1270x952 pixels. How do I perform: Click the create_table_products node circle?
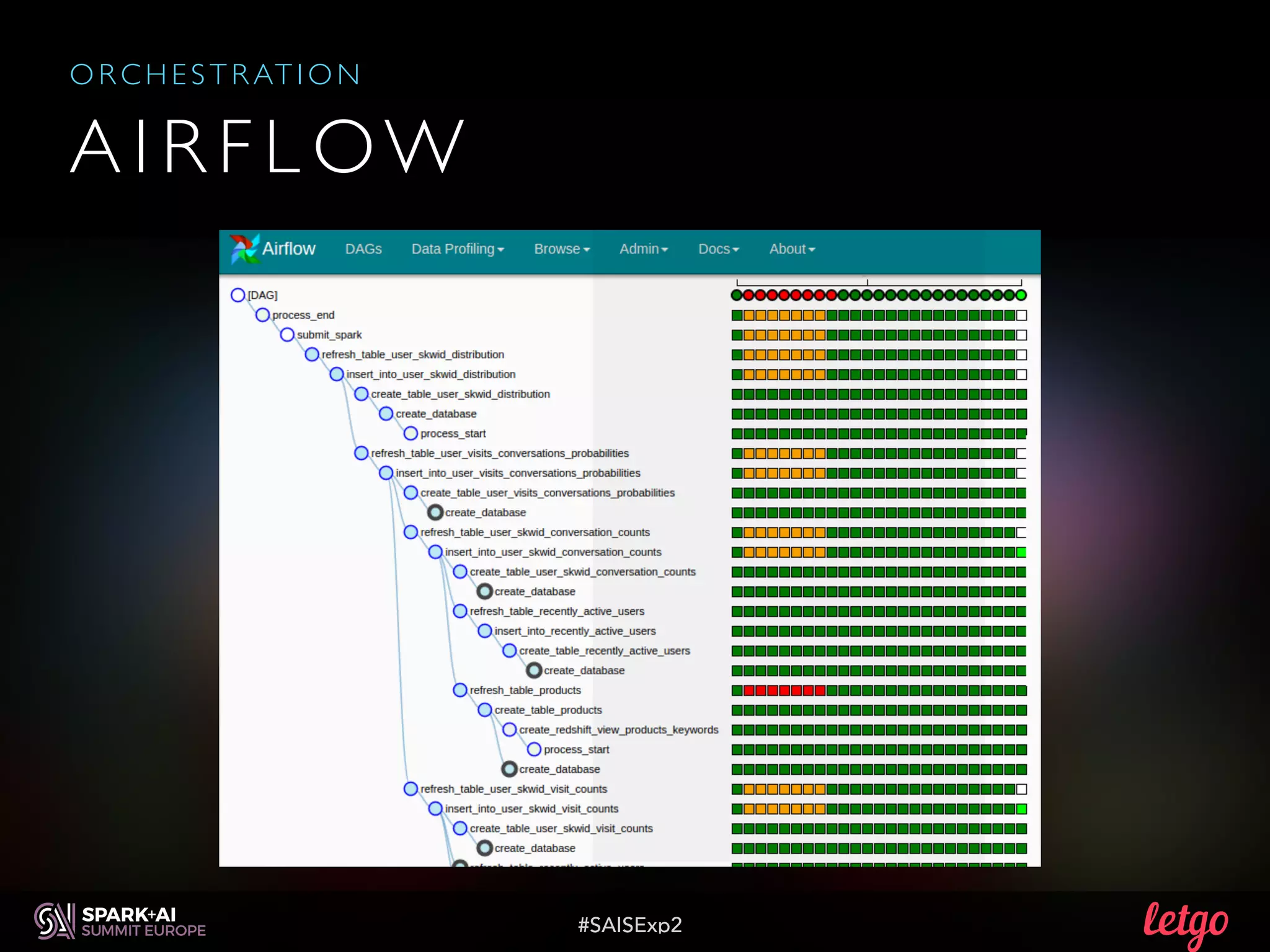tap(485, 710)
